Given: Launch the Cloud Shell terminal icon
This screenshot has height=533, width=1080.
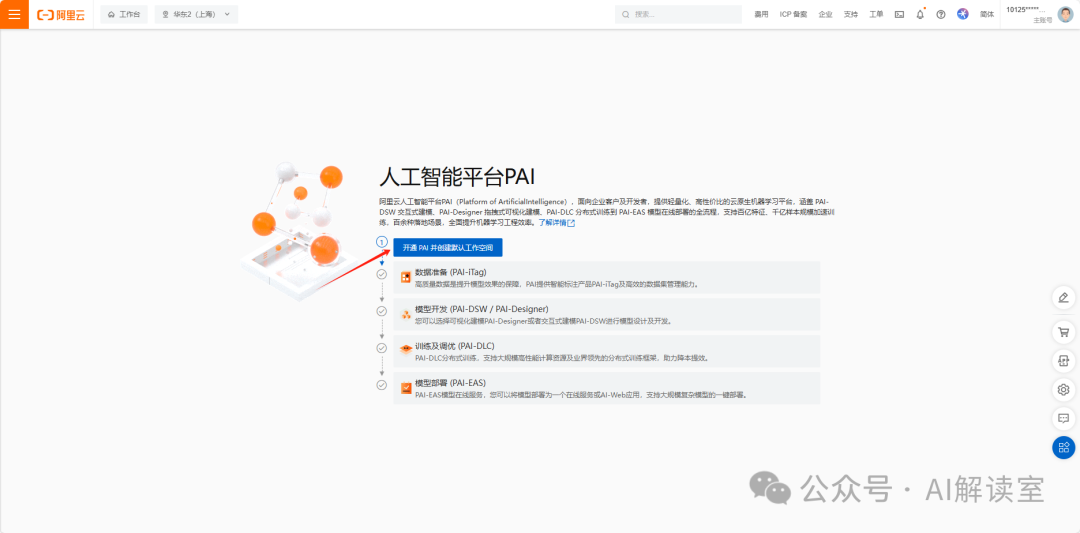Looking at the screenshot, I should tap(900, 14).
